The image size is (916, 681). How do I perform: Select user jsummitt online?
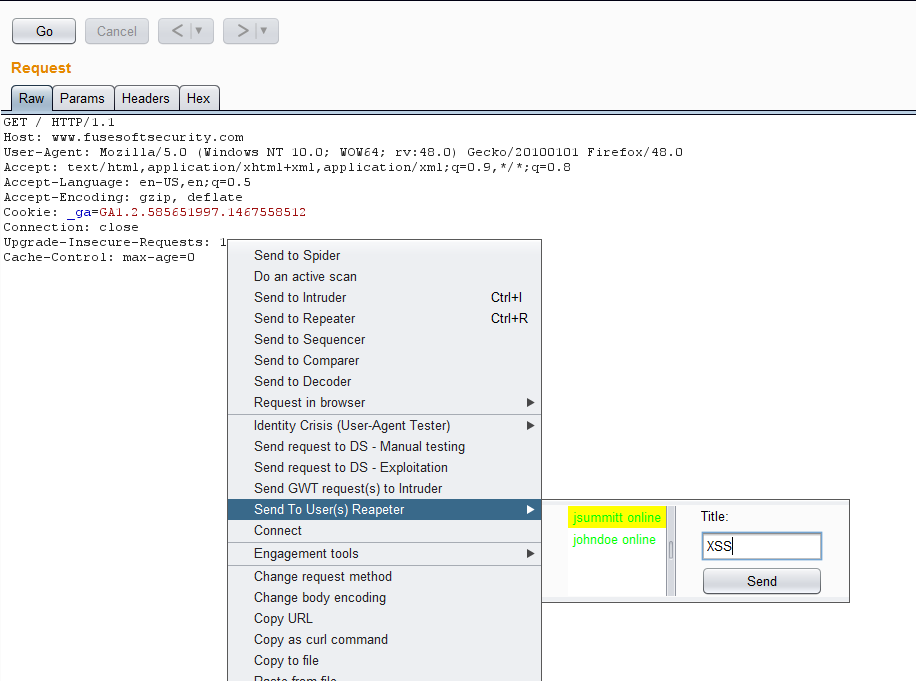click(x=616, y=517)
